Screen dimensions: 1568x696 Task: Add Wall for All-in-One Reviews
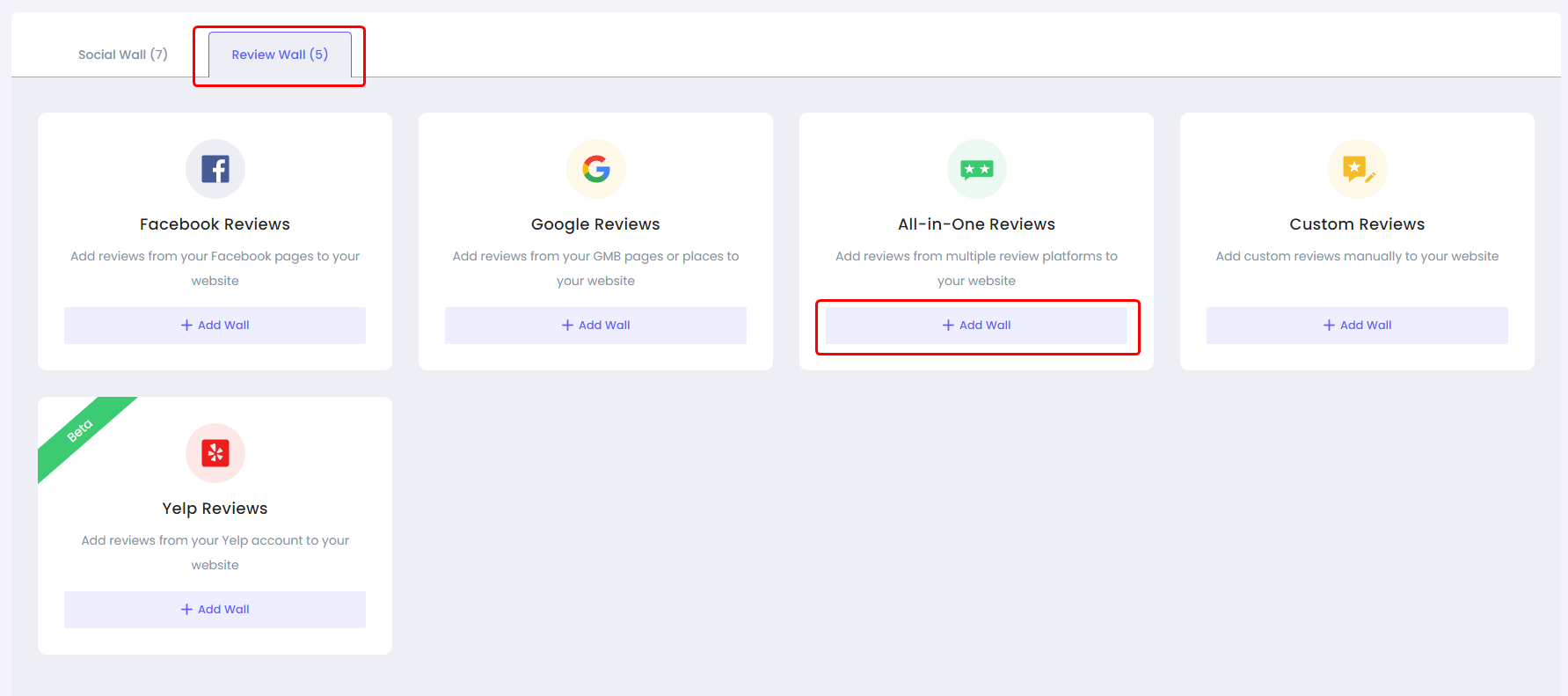[x=976, y=326]
